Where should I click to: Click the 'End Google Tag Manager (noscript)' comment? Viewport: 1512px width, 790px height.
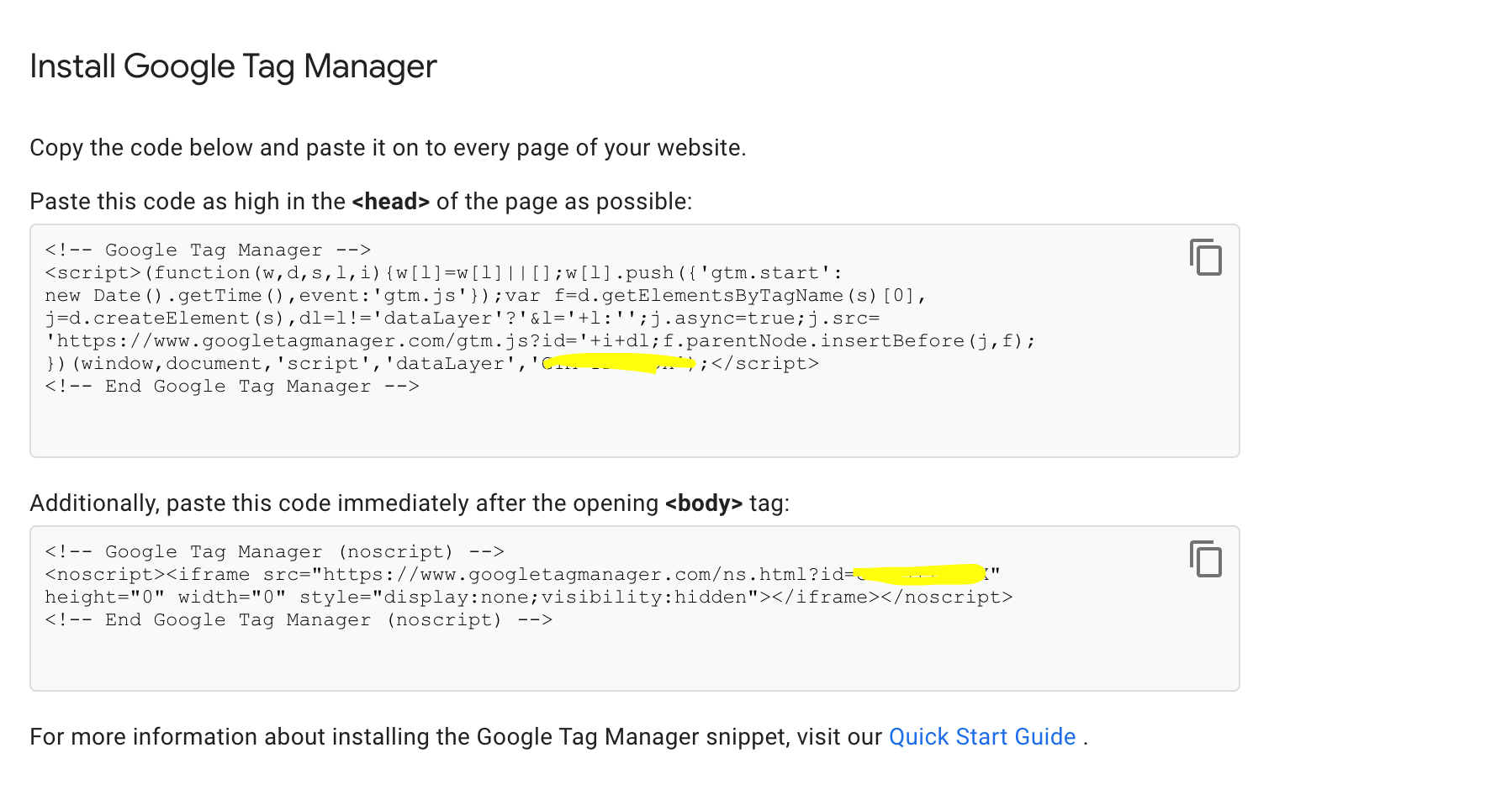[x=299, y=620]
